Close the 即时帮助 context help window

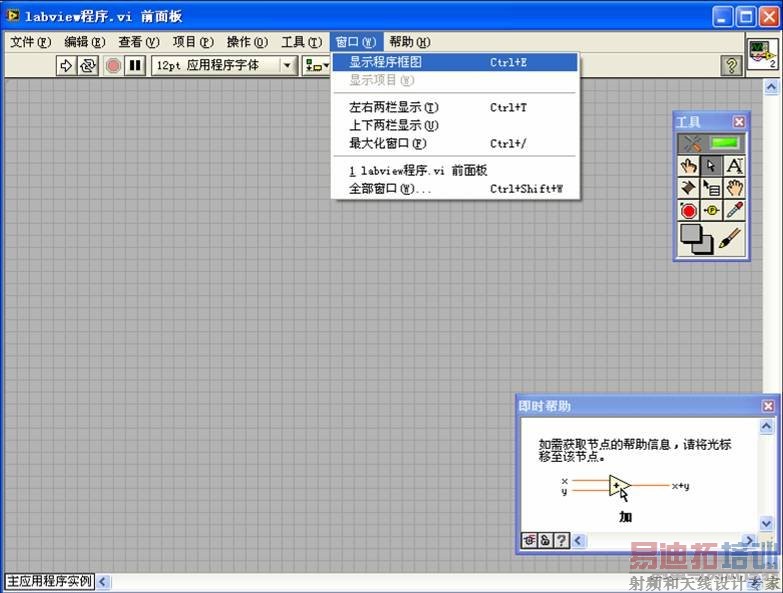point(769,406)
